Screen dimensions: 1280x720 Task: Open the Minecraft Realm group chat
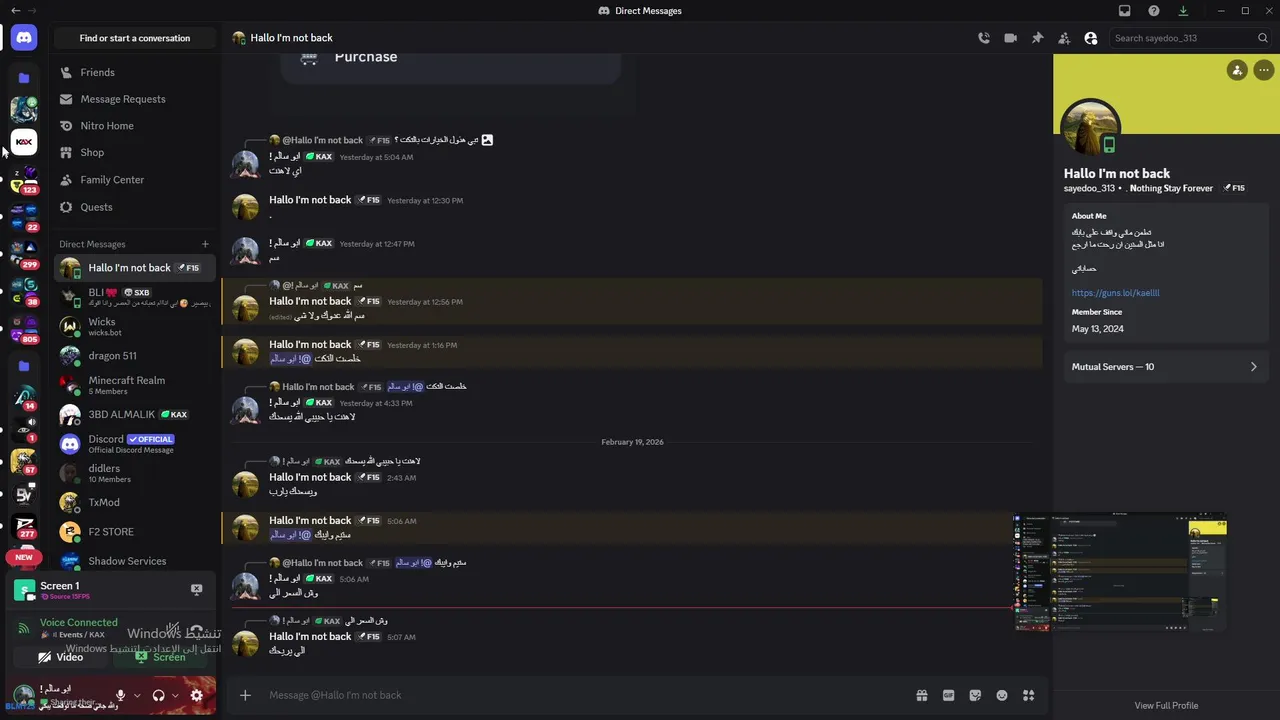pos(134,385)
